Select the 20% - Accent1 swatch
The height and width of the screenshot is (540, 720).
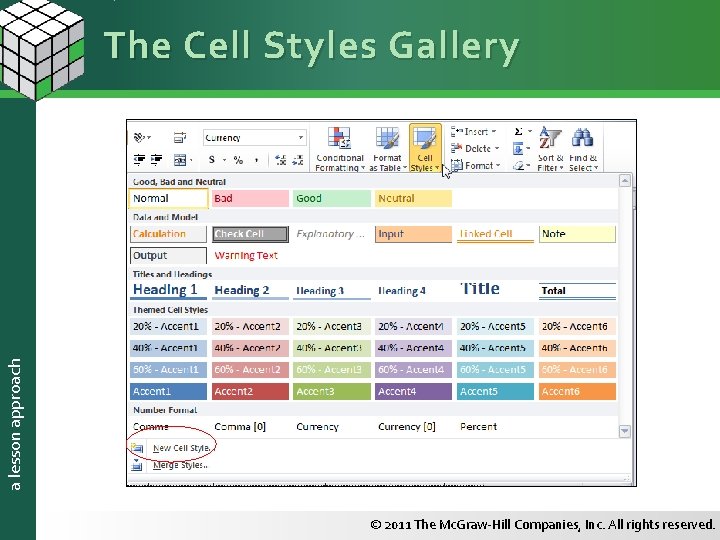coord(169,326)
